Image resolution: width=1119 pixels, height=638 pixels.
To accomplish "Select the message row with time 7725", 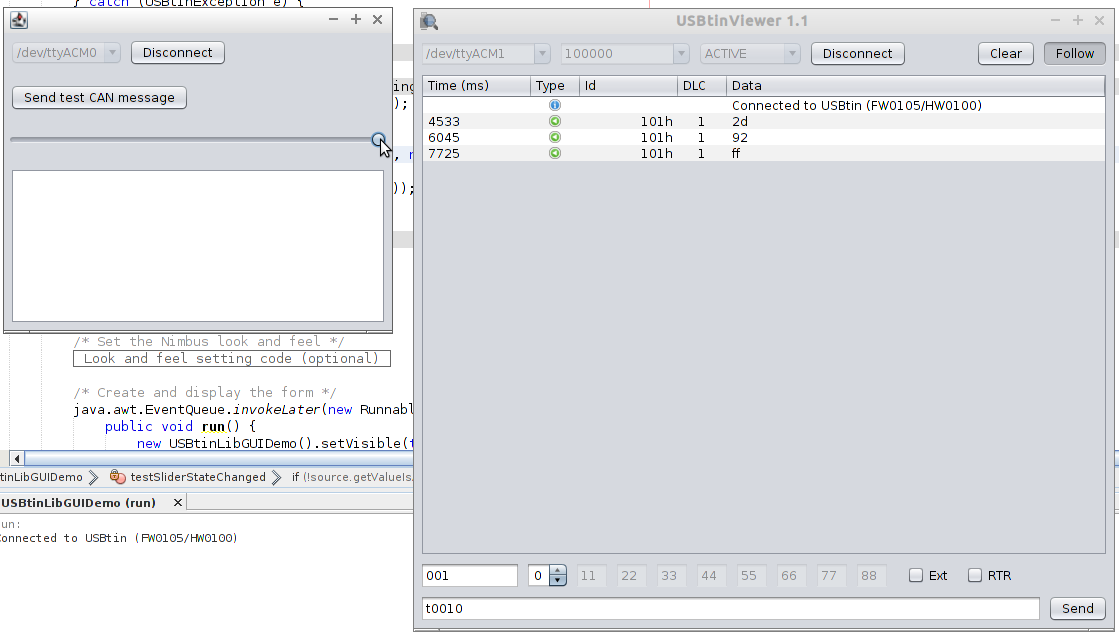I will (x=764, y=153).
